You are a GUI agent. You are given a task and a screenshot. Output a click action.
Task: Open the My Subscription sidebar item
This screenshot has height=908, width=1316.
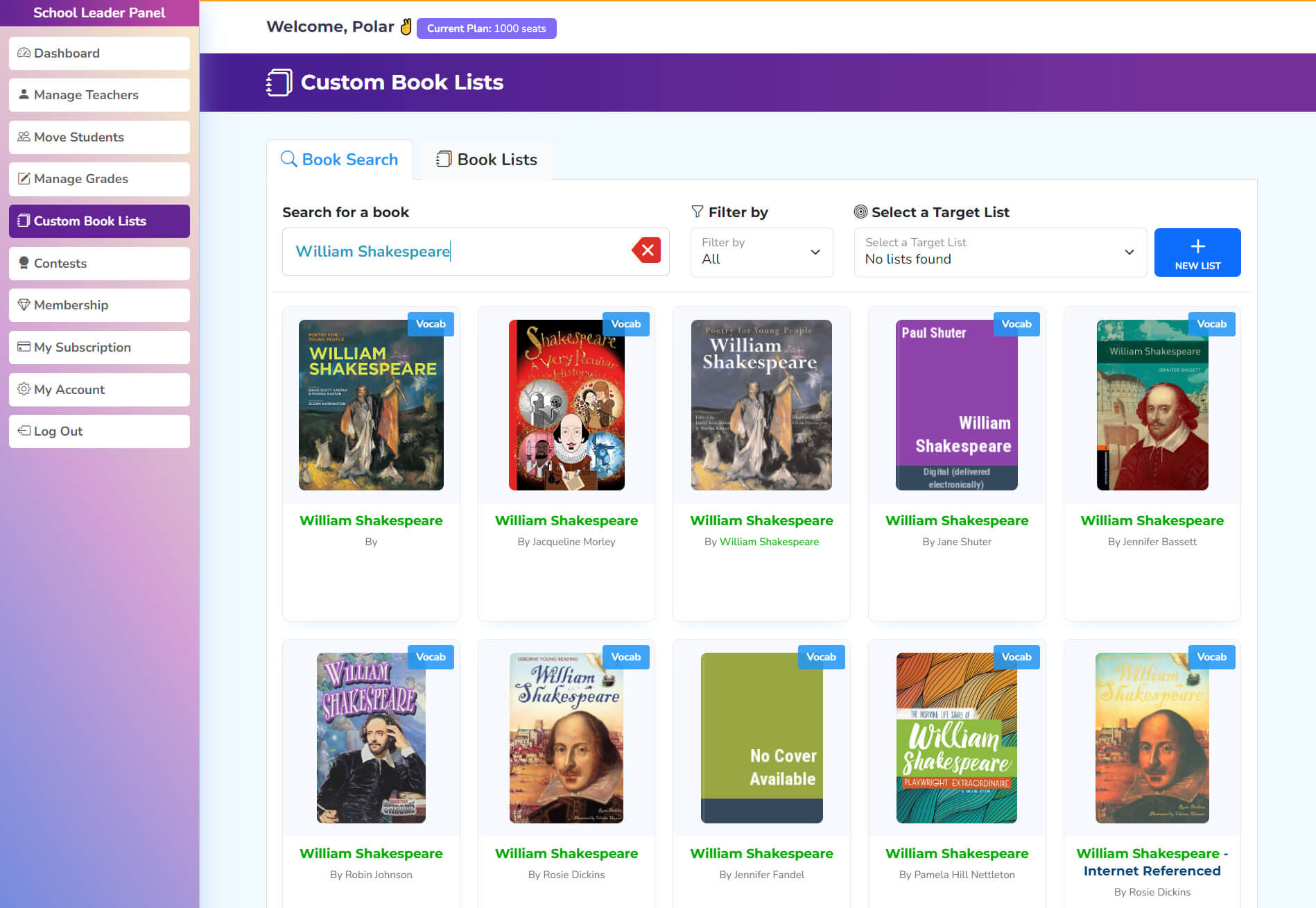tap(99, 348)
